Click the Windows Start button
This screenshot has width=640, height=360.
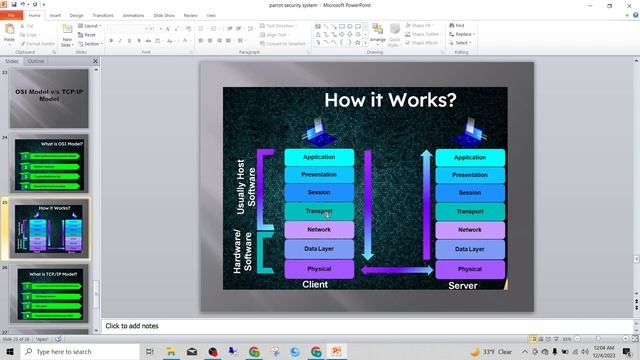(x=10, y=351)
